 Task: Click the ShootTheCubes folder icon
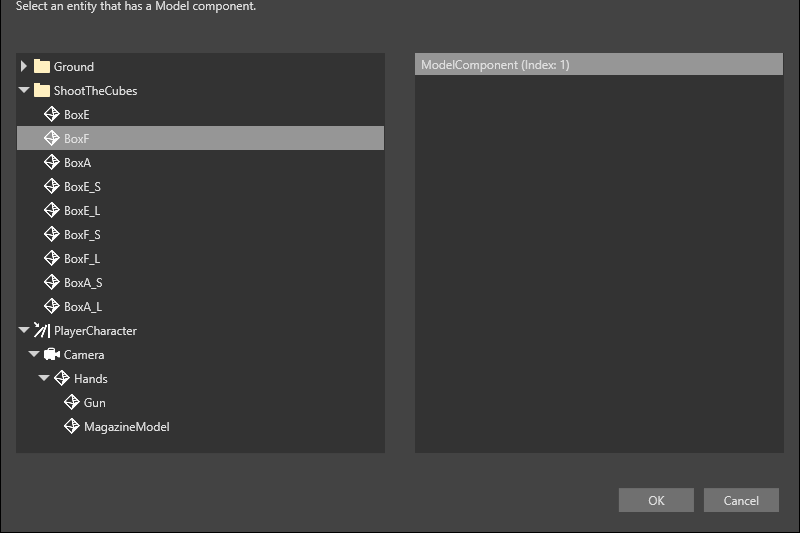42,90
